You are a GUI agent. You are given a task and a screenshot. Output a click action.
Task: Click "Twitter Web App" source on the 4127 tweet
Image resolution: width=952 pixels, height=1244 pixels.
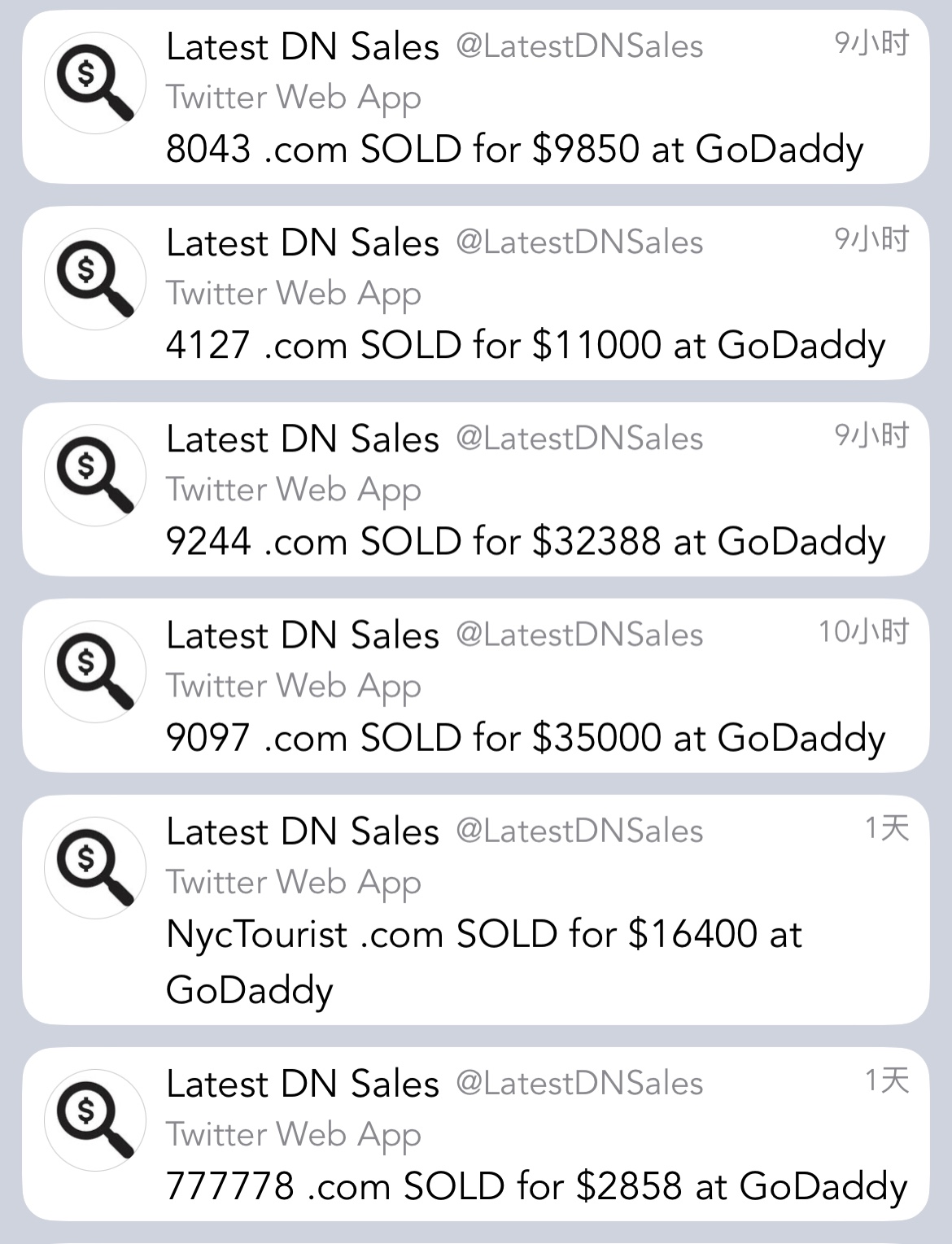click(294, 294)
